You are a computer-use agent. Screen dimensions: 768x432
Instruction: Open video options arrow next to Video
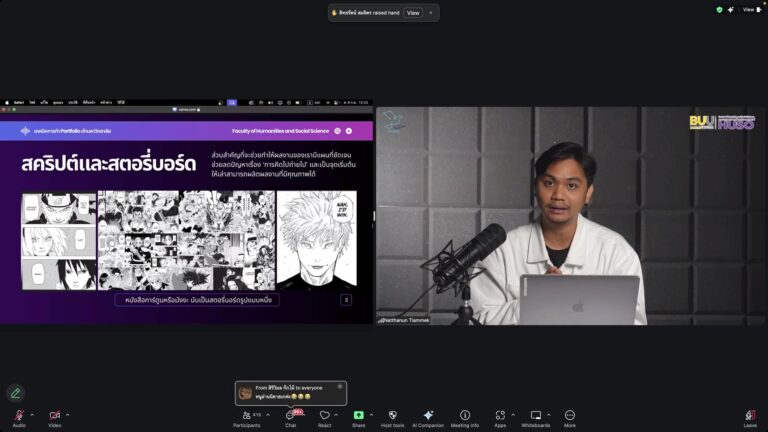pos(68,415)
